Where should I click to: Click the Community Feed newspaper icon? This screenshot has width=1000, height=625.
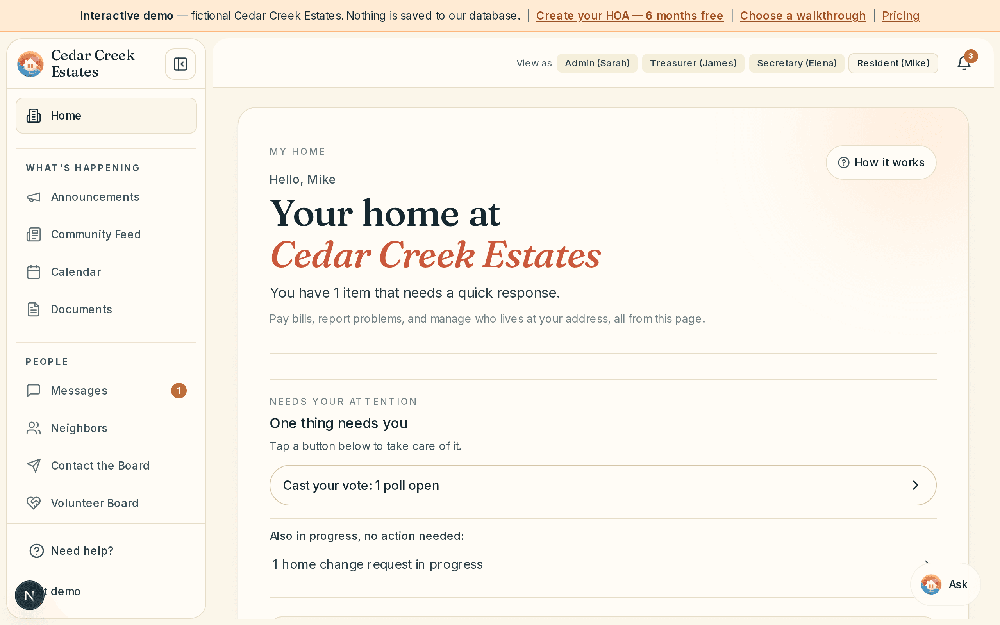34,235
